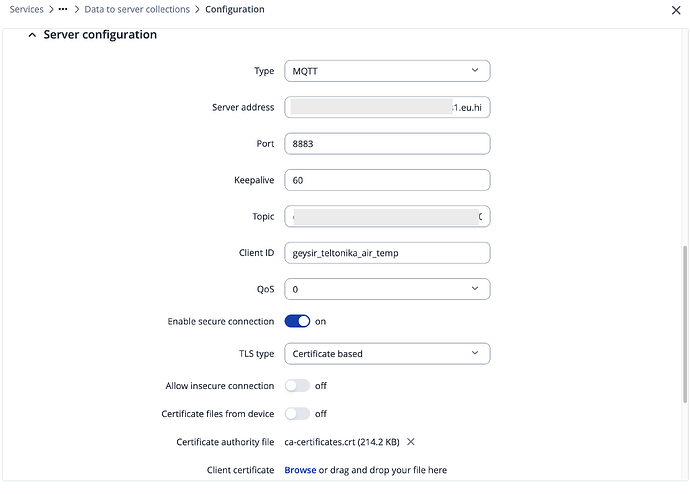Click the Configuration breadcrumb label
This screenshot has width=690, height=494.
[235, 10]
